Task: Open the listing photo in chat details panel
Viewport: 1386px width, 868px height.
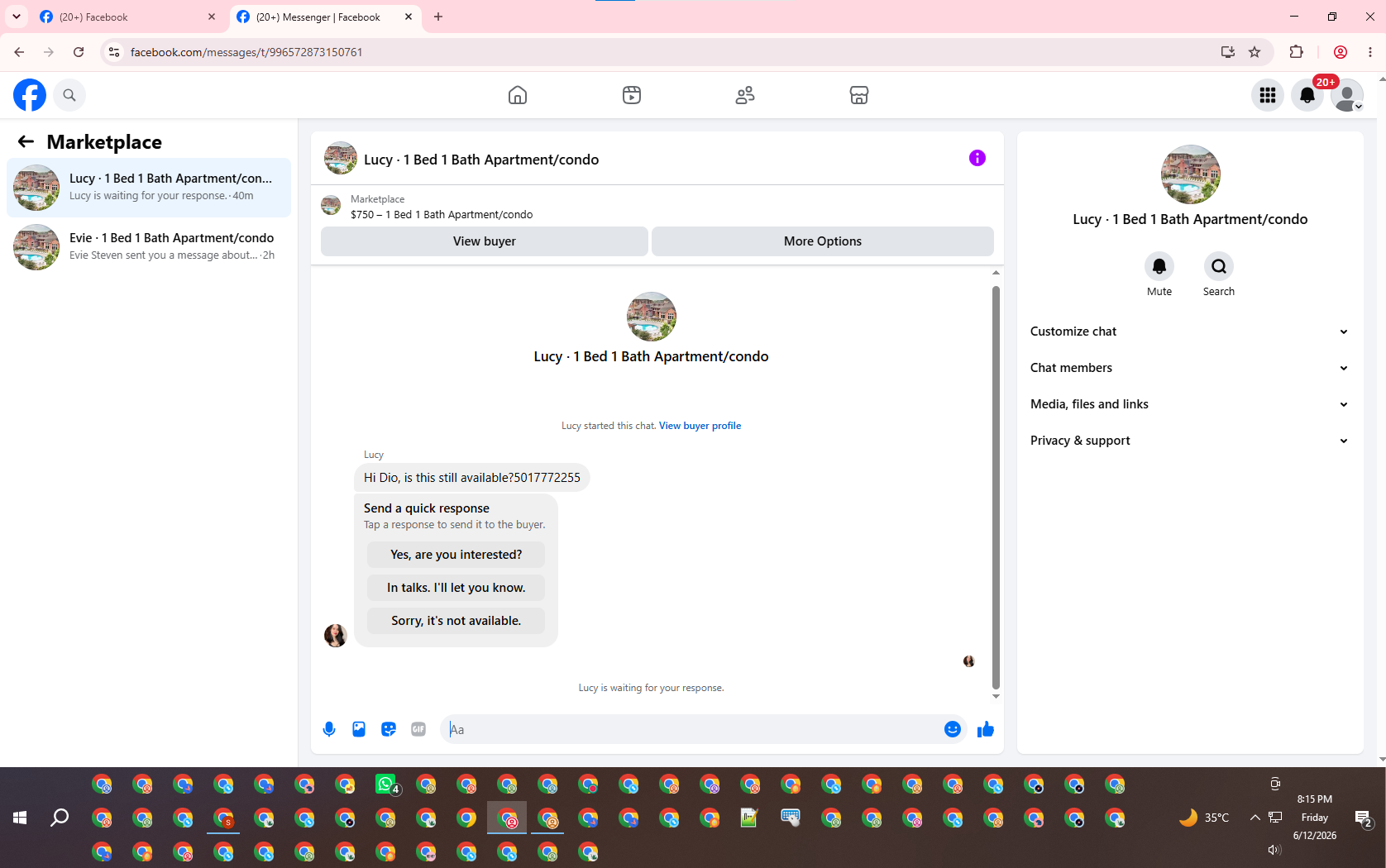Action: (x=1191, y=174)
